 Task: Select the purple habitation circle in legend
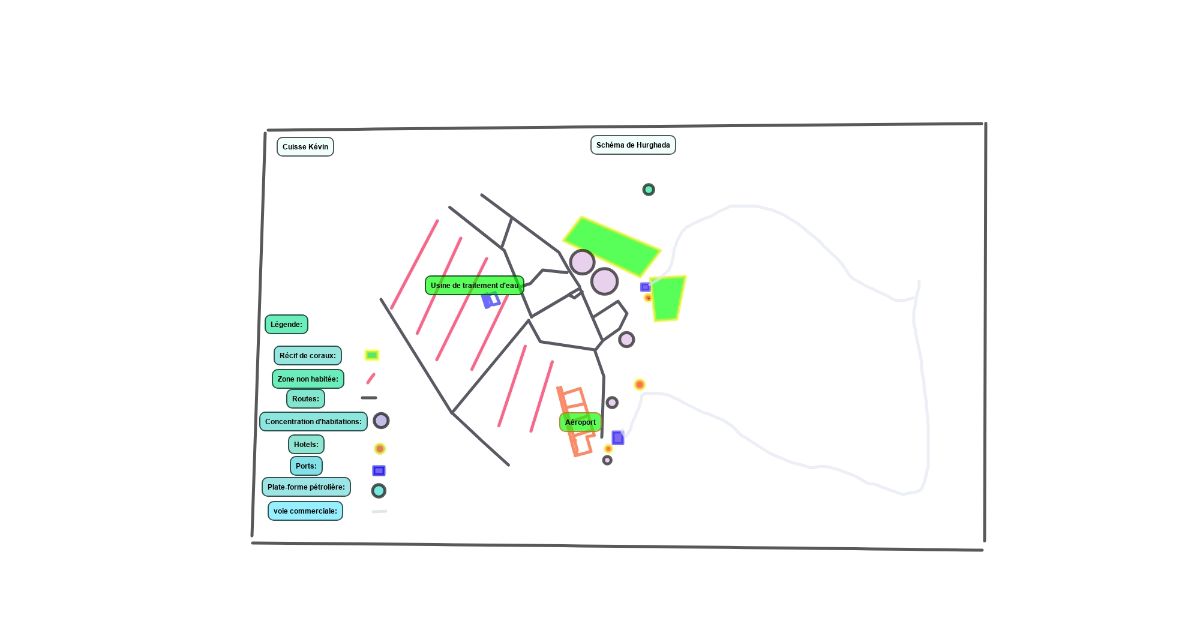(381, 421)
